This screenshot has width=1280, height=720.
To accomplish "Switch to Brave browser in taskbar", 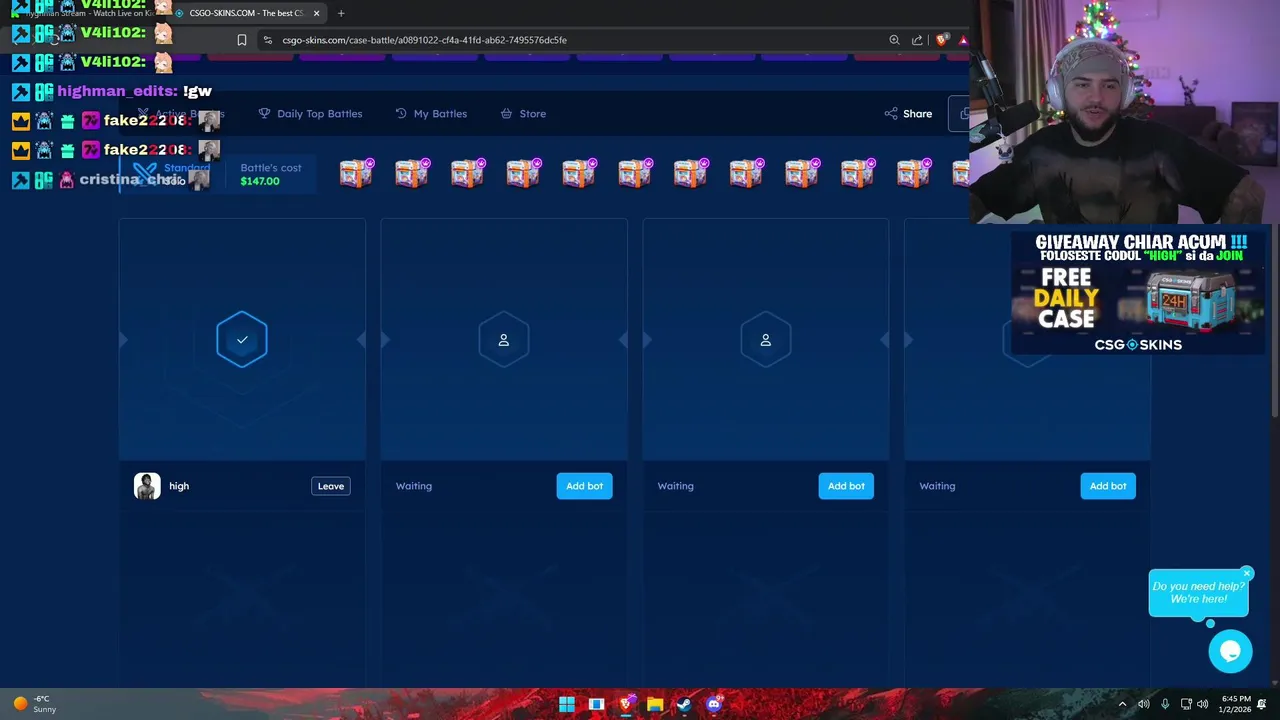I will (626, 704).
